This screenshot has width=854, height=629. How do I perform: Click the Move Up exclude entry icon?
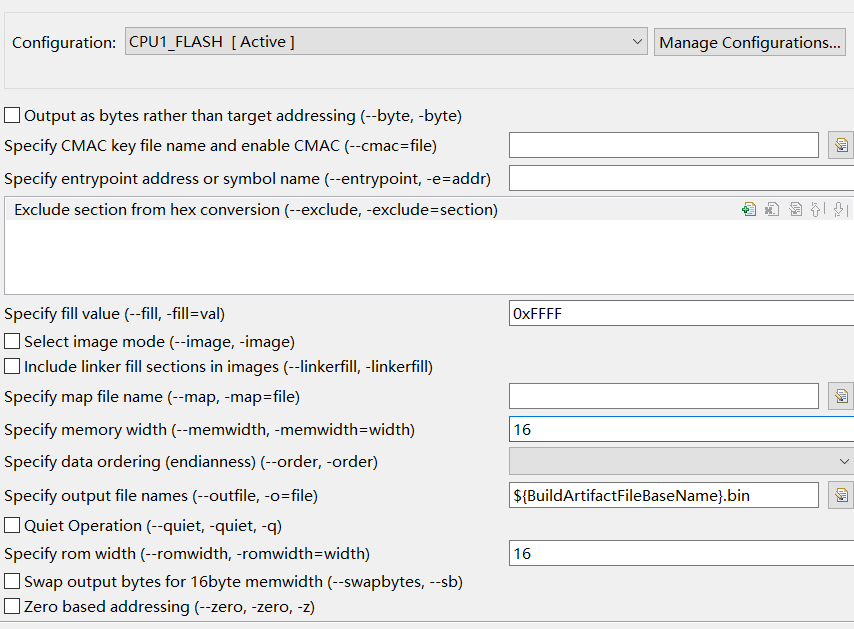[817, 210]
